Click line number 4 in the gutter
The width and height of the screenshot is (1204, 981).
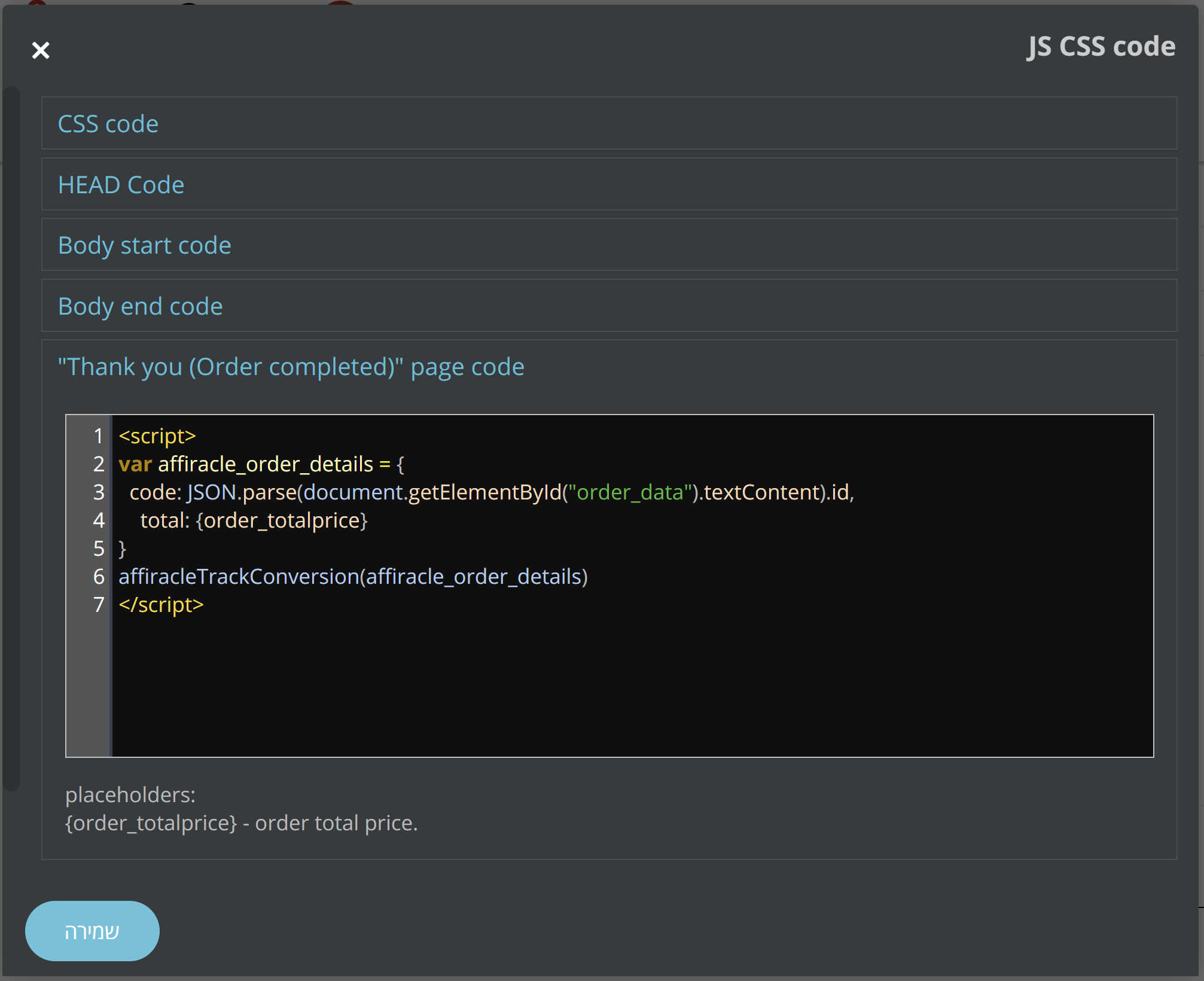click(98, 520)
